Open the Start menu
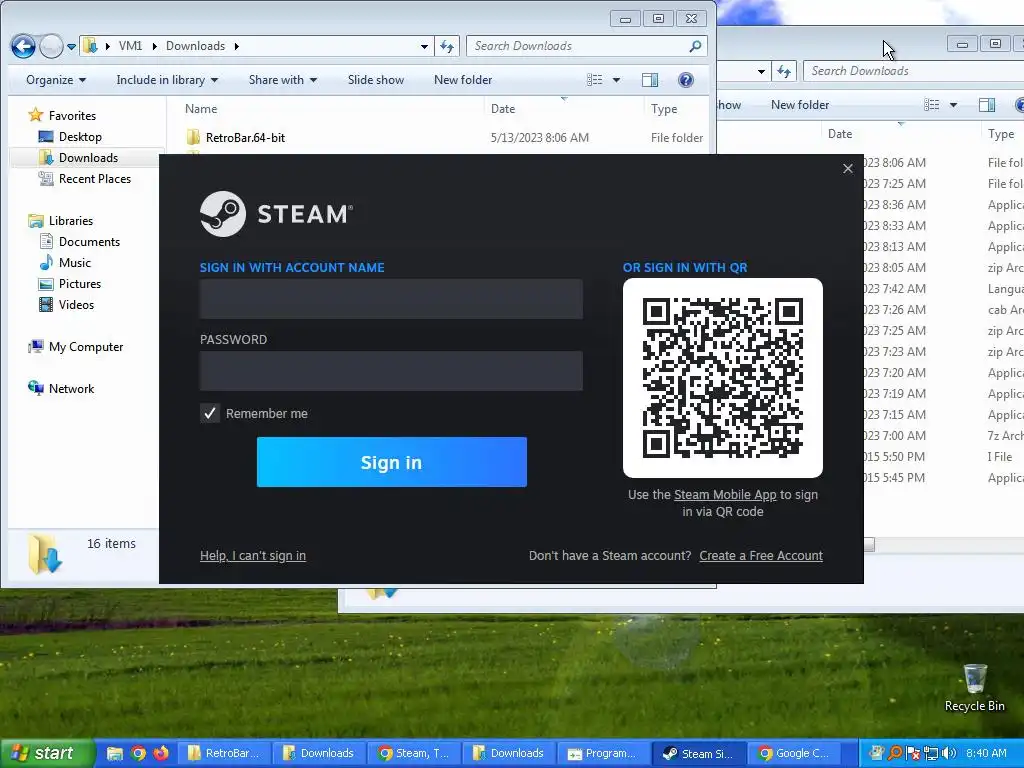The height and width of the screenshot is (768, 1024). tap(46, 753)
